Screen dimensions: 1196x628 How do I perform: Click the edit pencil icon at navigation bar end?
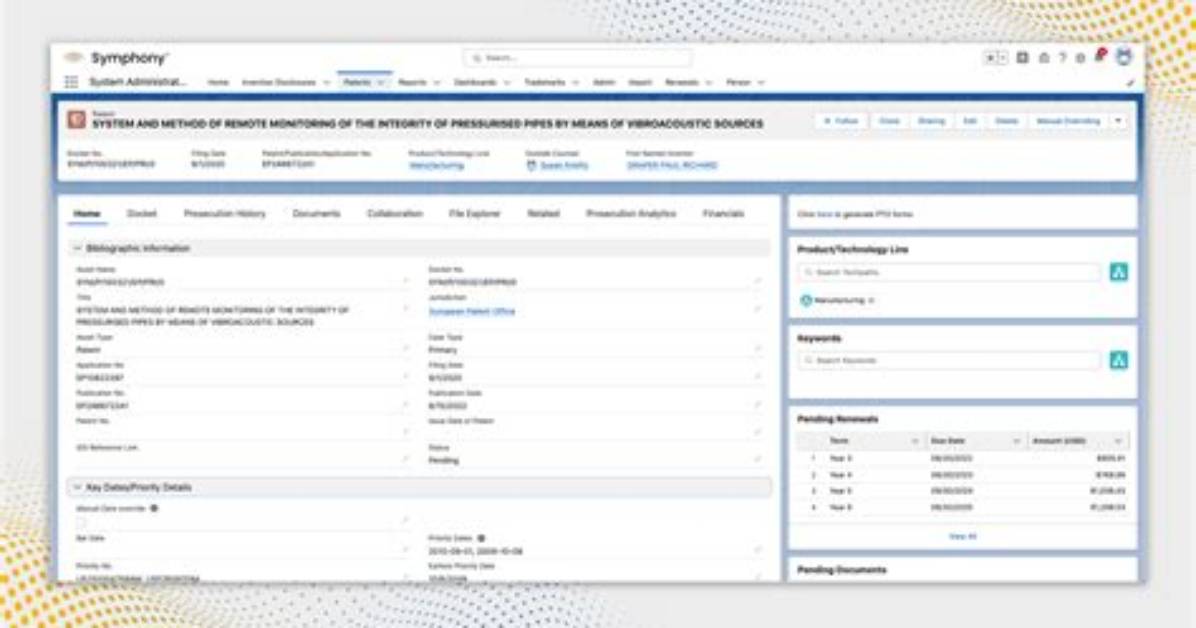[1130, 82]
